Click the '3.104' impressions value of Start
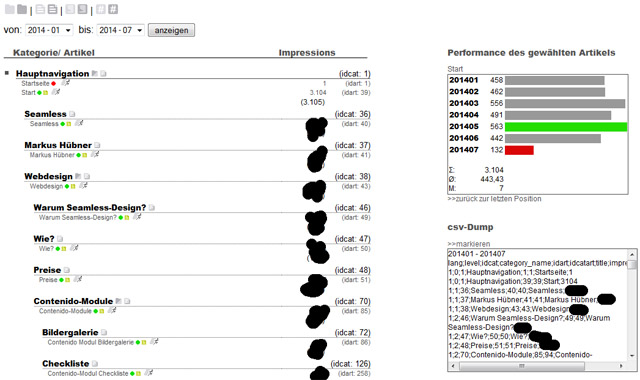The height and width of the screenshot is (380, 640). tap(318, 93)
